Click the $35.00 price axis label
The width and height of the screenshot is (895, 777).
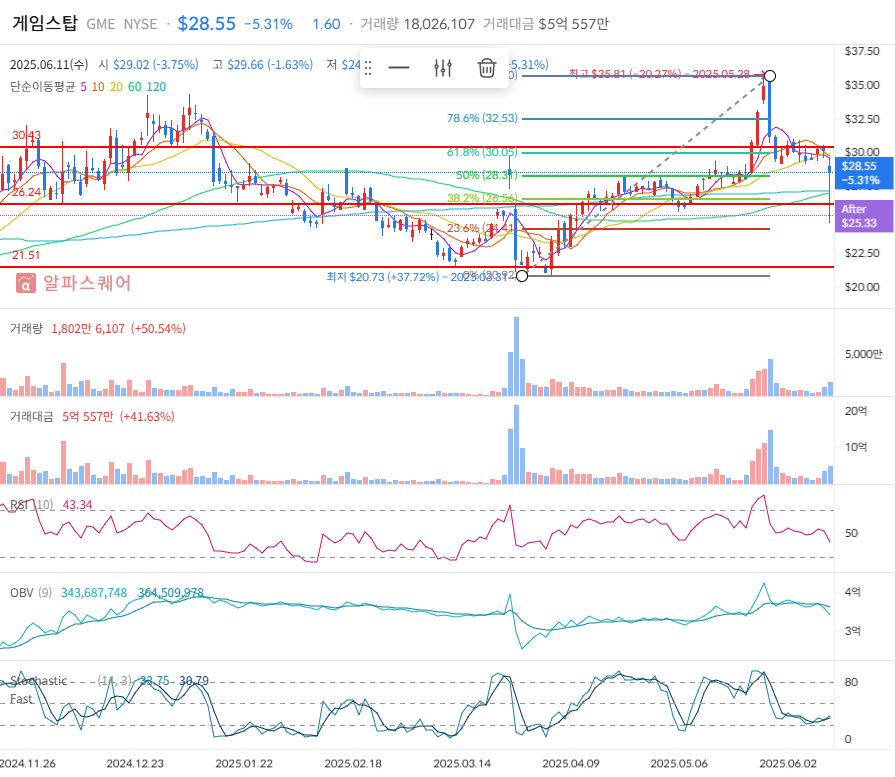click(x=862, y=85)
